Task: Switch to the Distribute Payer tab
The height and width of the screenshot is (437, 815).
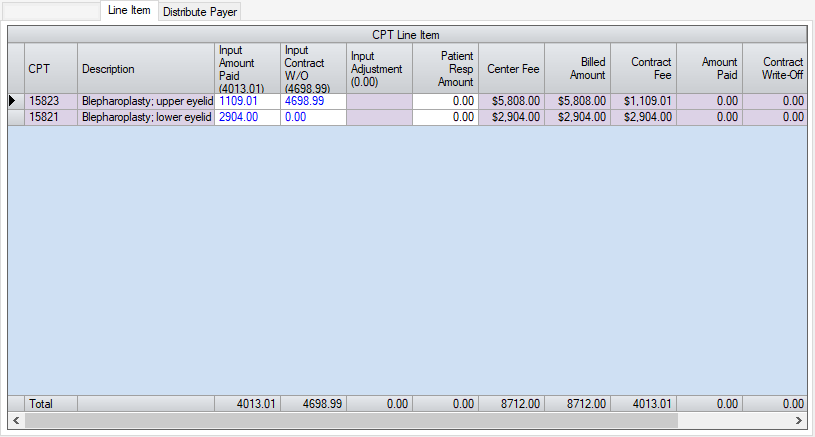Action: [x=199, y=12]
